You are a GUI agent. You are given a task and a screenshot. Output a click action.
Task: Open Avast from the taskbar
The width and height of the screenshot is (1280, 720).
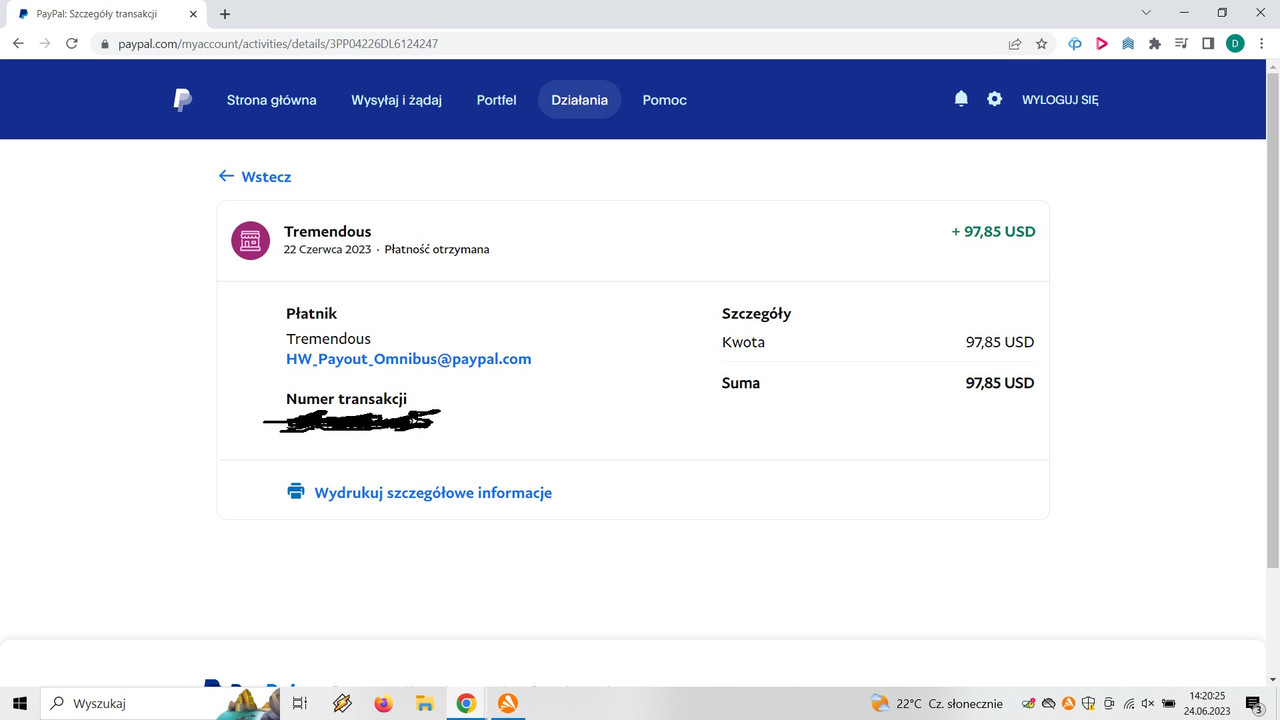(x=507, y=703)
